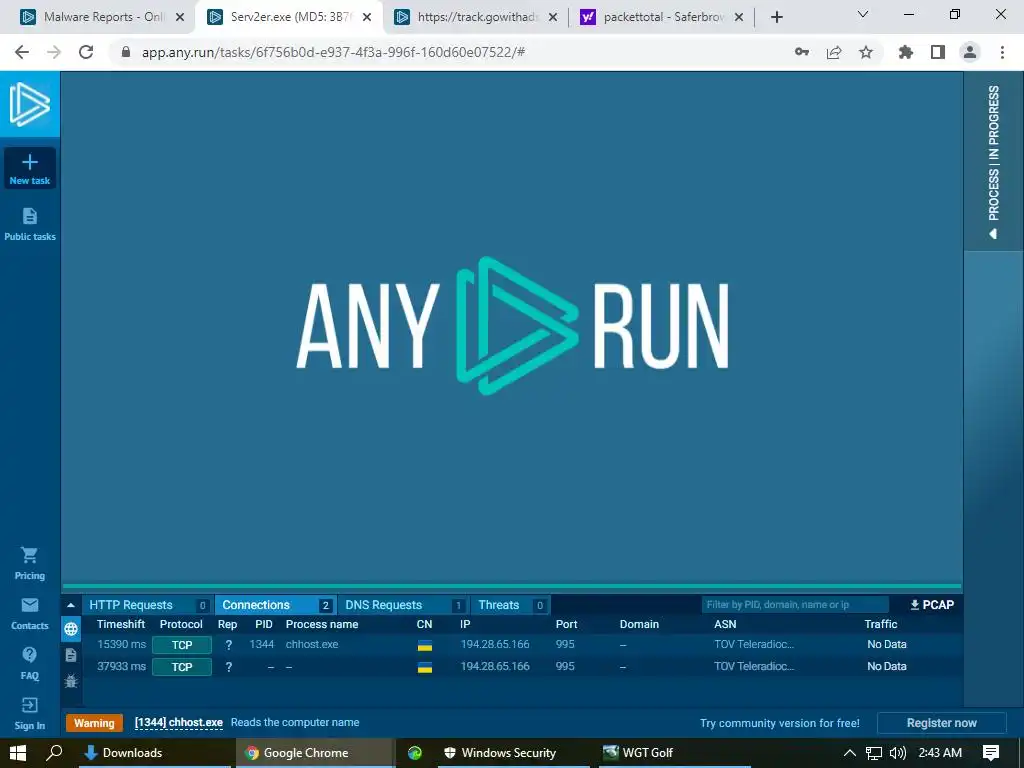Close the Serv2er.exe browser tab
This screenshot has width=1024, height=768.
[x=367, y=17]
